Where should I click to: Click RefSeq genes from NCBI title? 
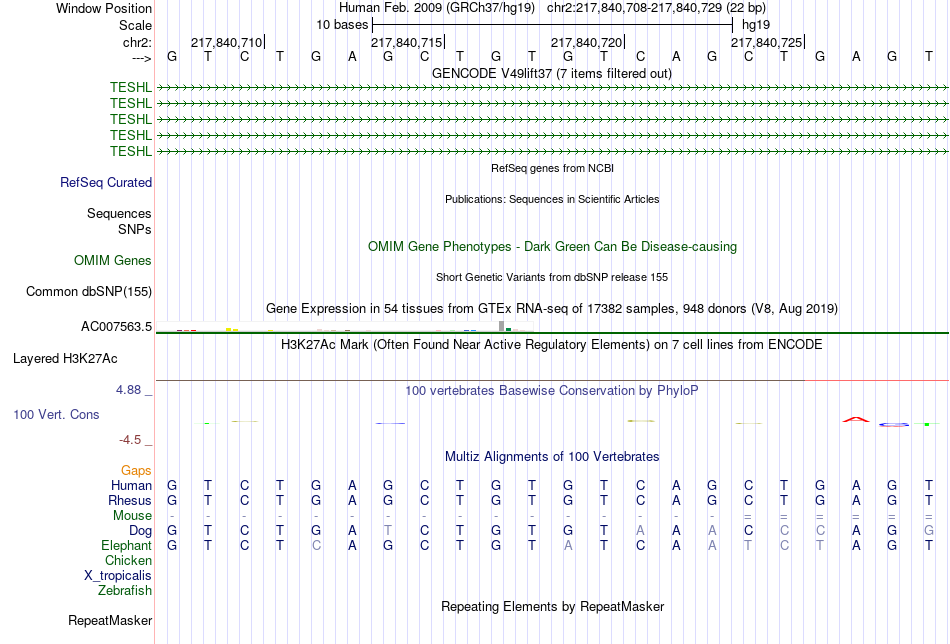[x=553, y=168]
